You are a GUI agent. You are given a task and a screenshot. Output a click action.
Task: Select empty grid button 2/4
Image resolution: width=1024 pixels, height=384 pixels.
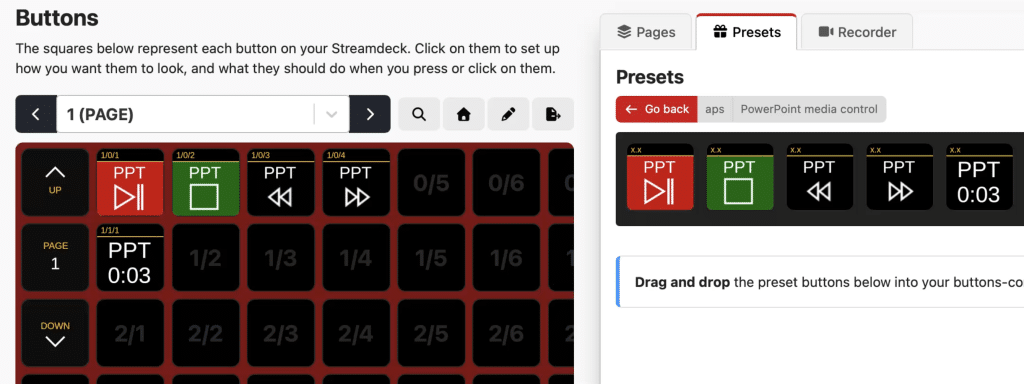tap(356, 332)
